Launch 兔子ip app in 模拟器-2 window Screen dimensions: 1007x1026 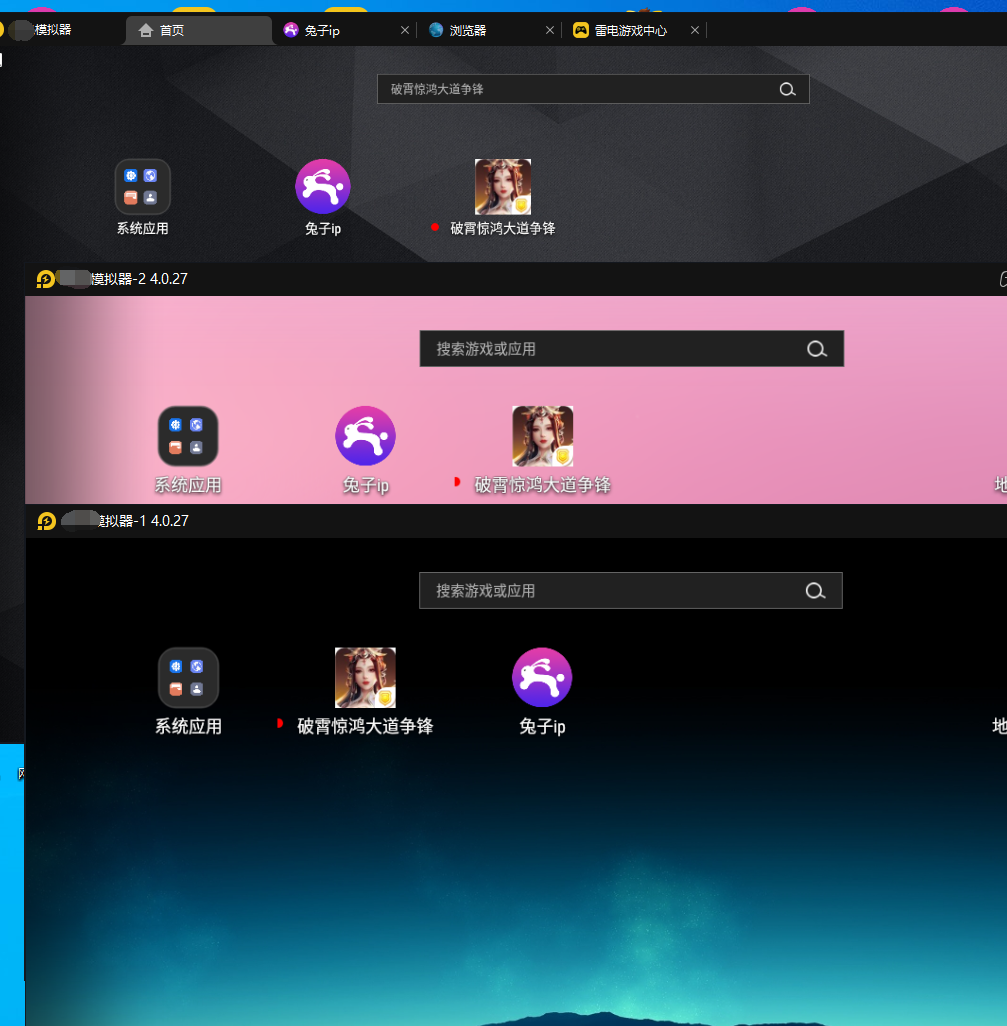coord(365,436)
